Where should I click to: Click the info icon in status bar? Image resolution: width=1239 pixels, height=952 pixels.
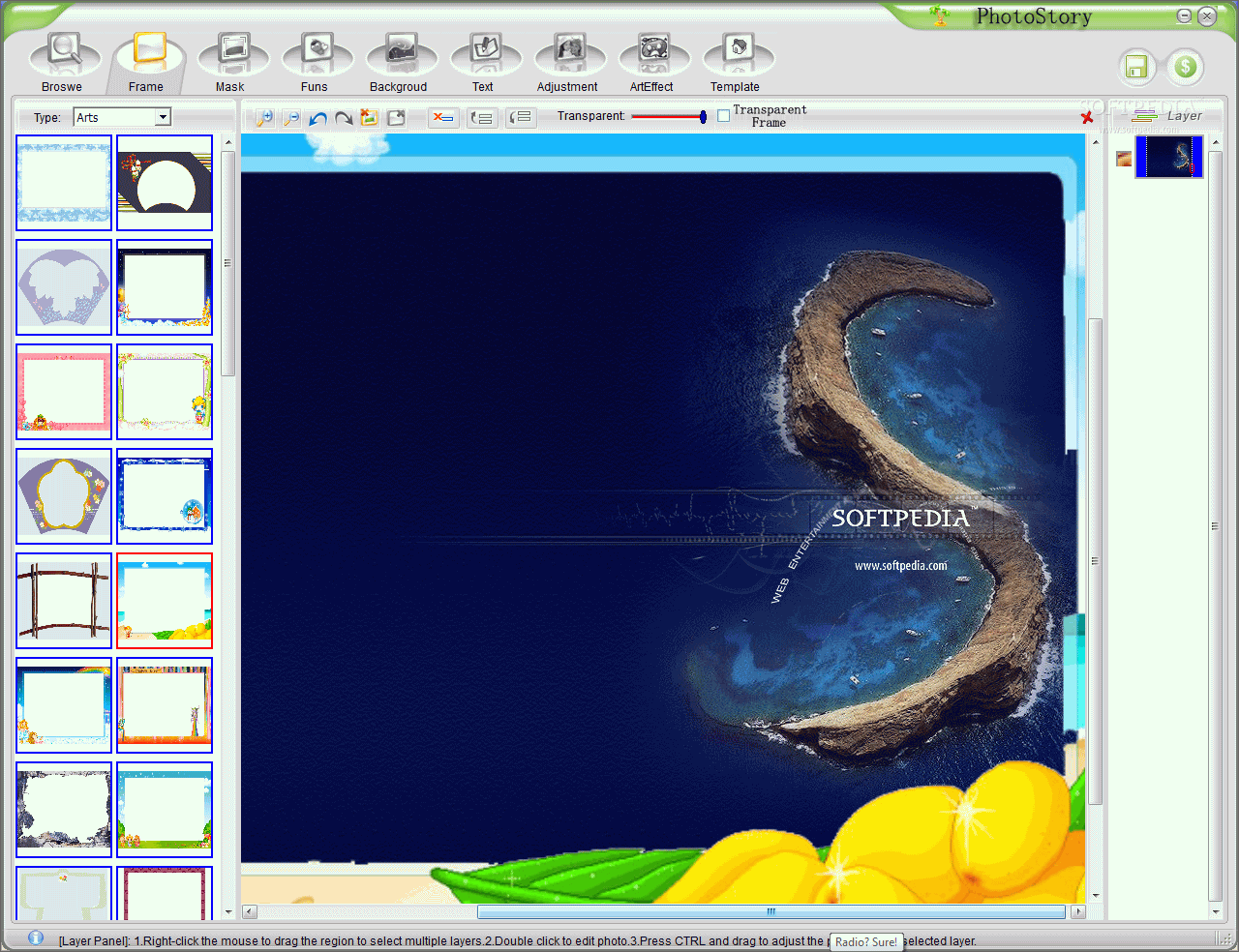[x=36, y=937]
